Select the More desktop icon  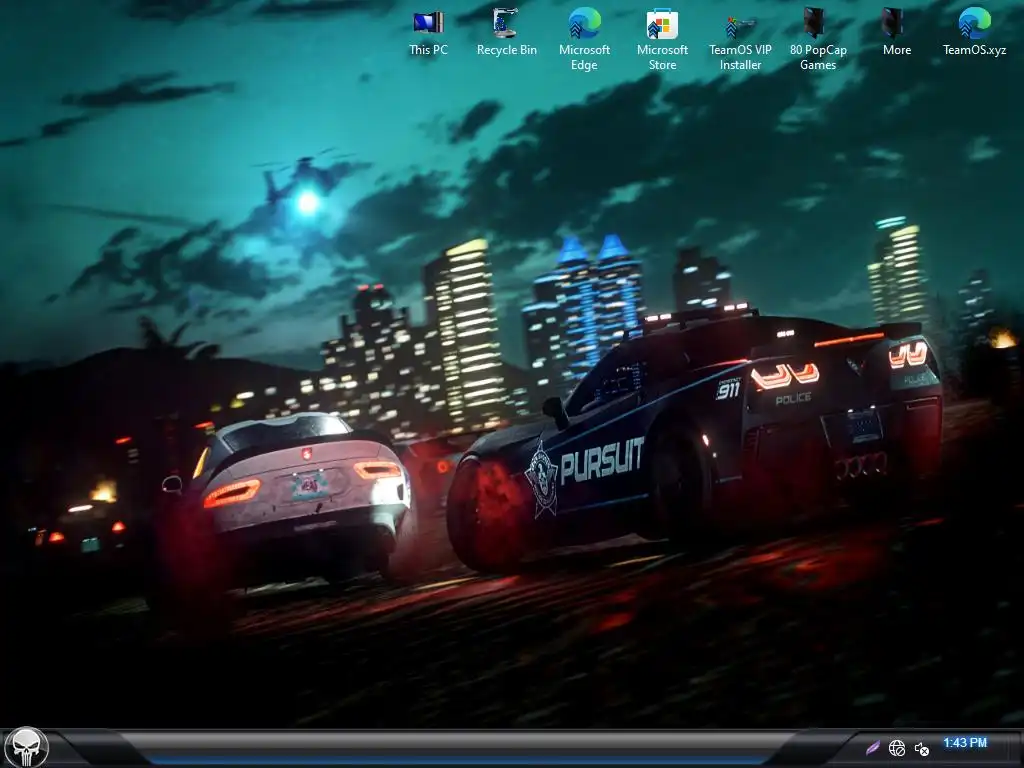896,33
